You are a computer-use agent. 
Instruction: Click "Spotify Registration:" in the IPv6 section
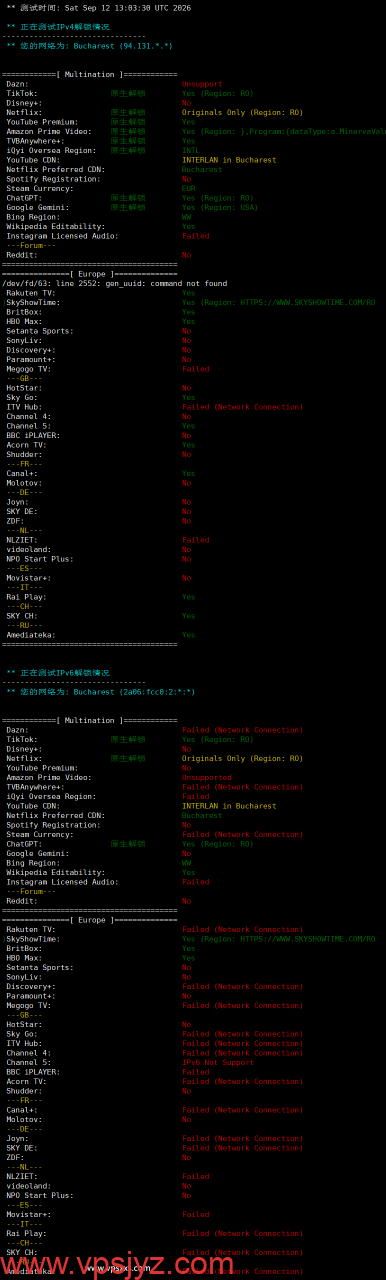click(54, 825)
